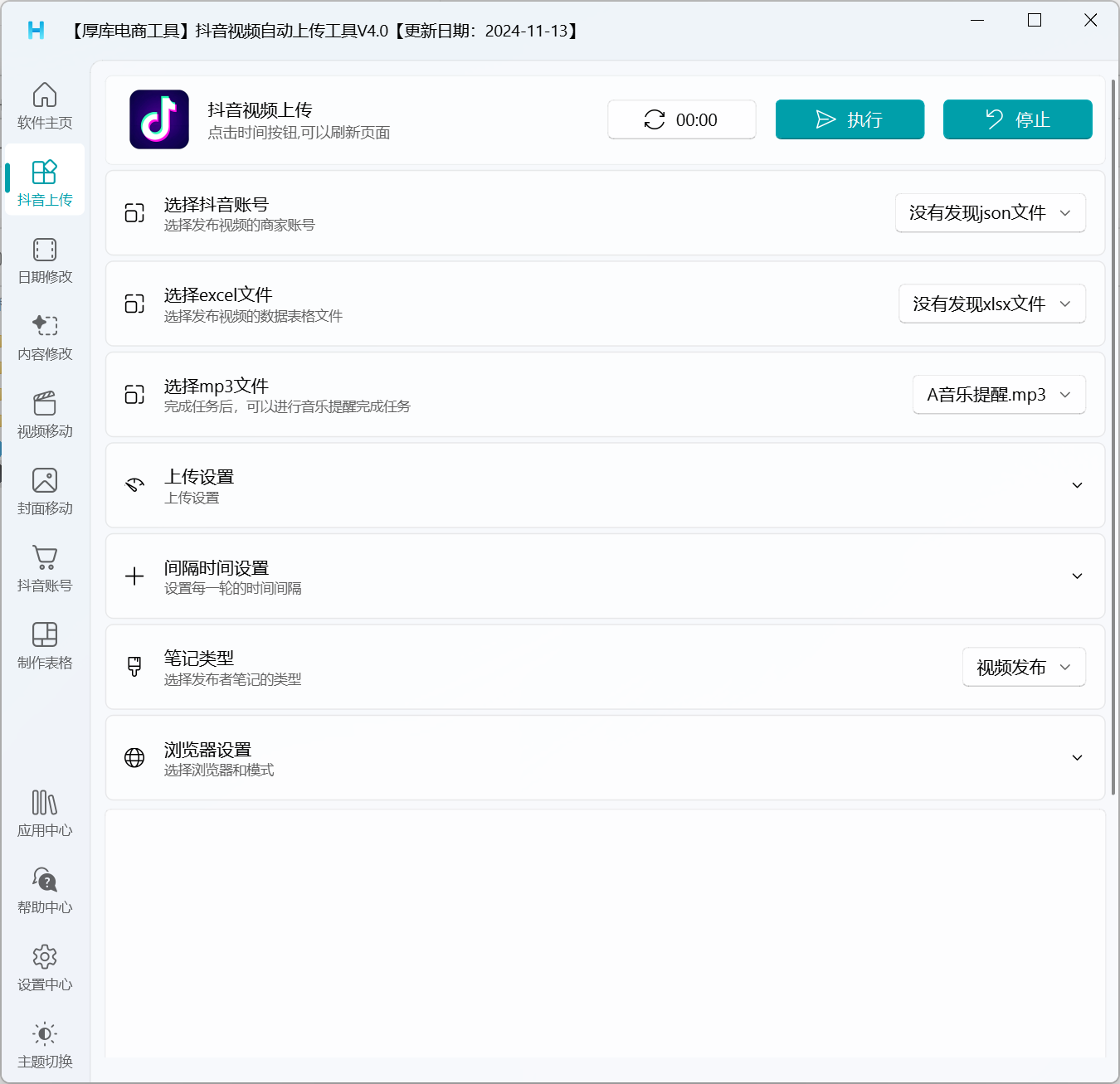Open the 没有发现xlsx文件 excel dropdown
1120x1084 pixels.
pos(992,304)
